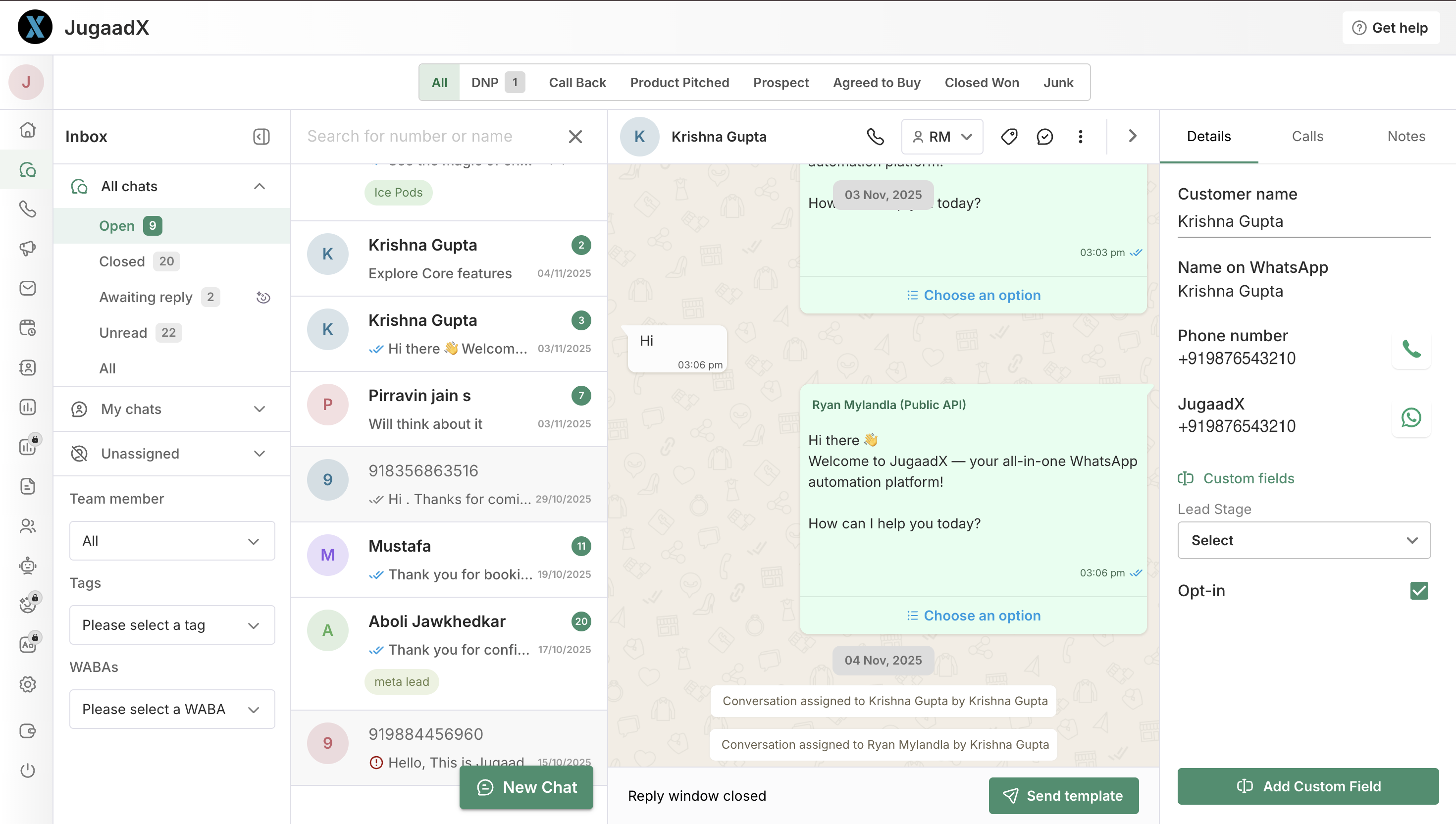The height and width of the screenshot is (824, 1456).
Task: Click the Awaiting reply refresh toggle icon
Action: coord(263,297)
